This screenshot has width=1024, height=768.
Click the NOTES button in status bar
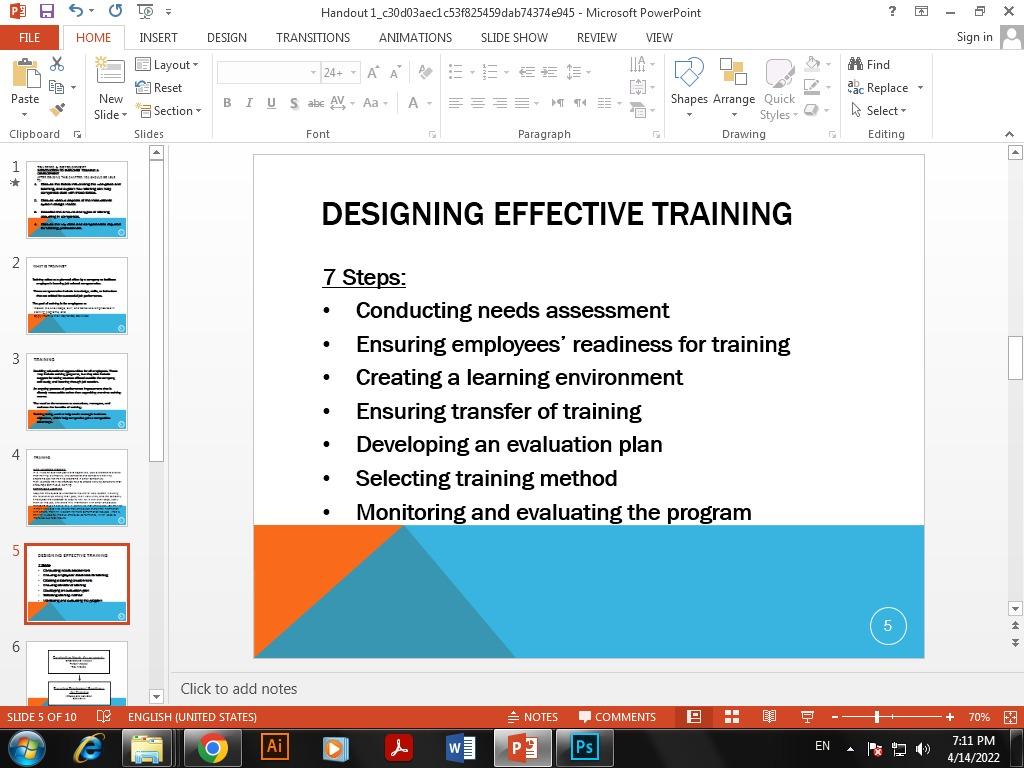tap(532, 717)
